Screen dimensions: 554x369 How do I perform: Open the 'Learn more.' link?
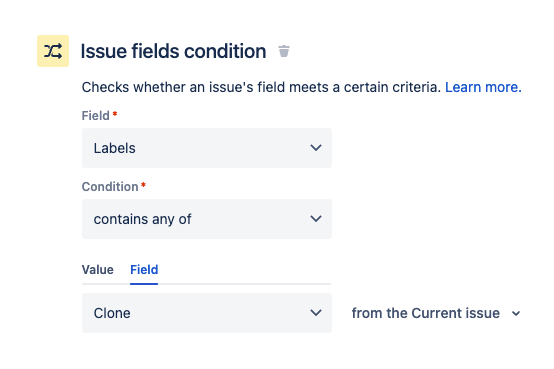(483, 87)
